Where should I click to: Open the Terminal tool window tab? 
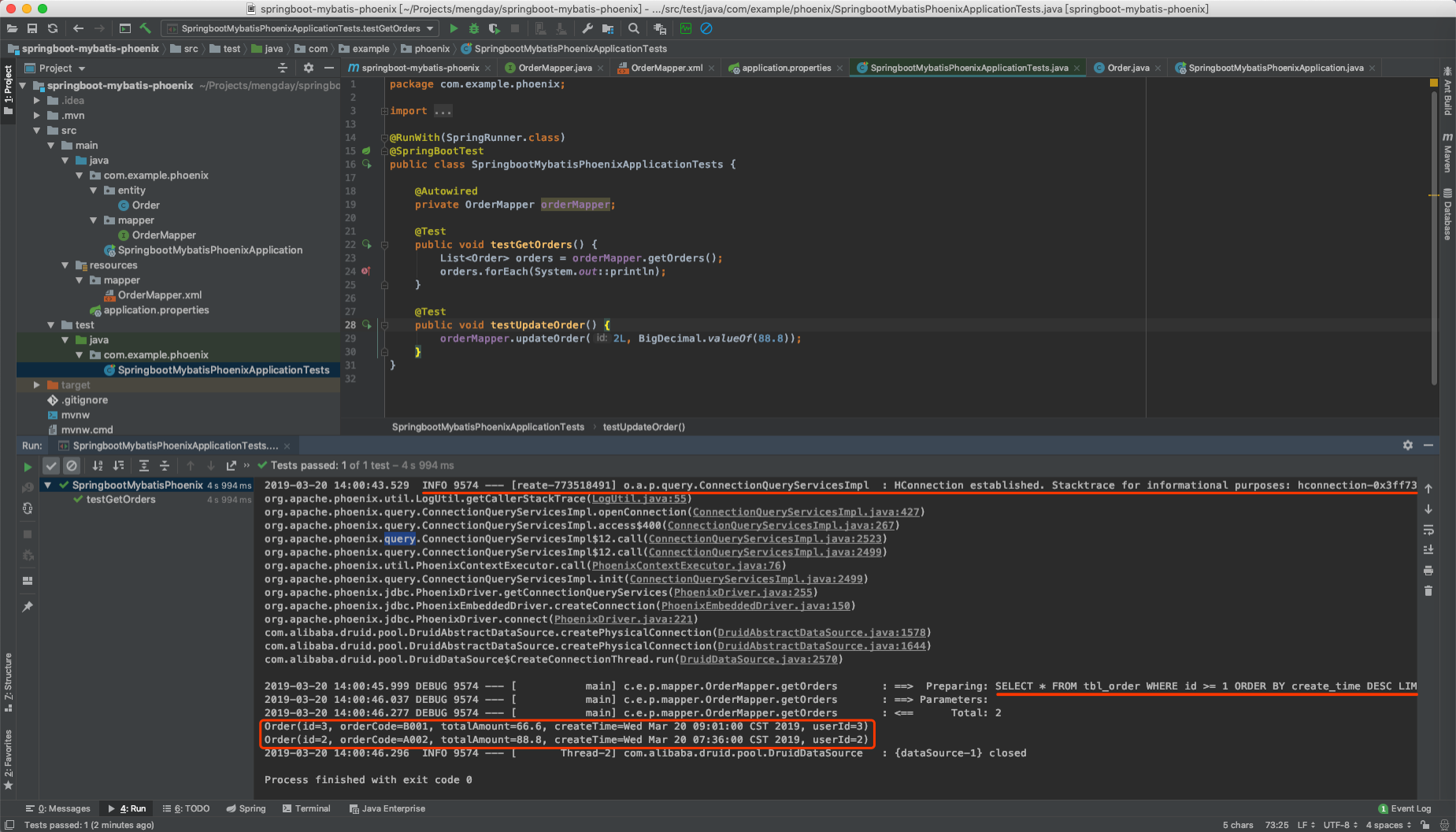point(306,808)
